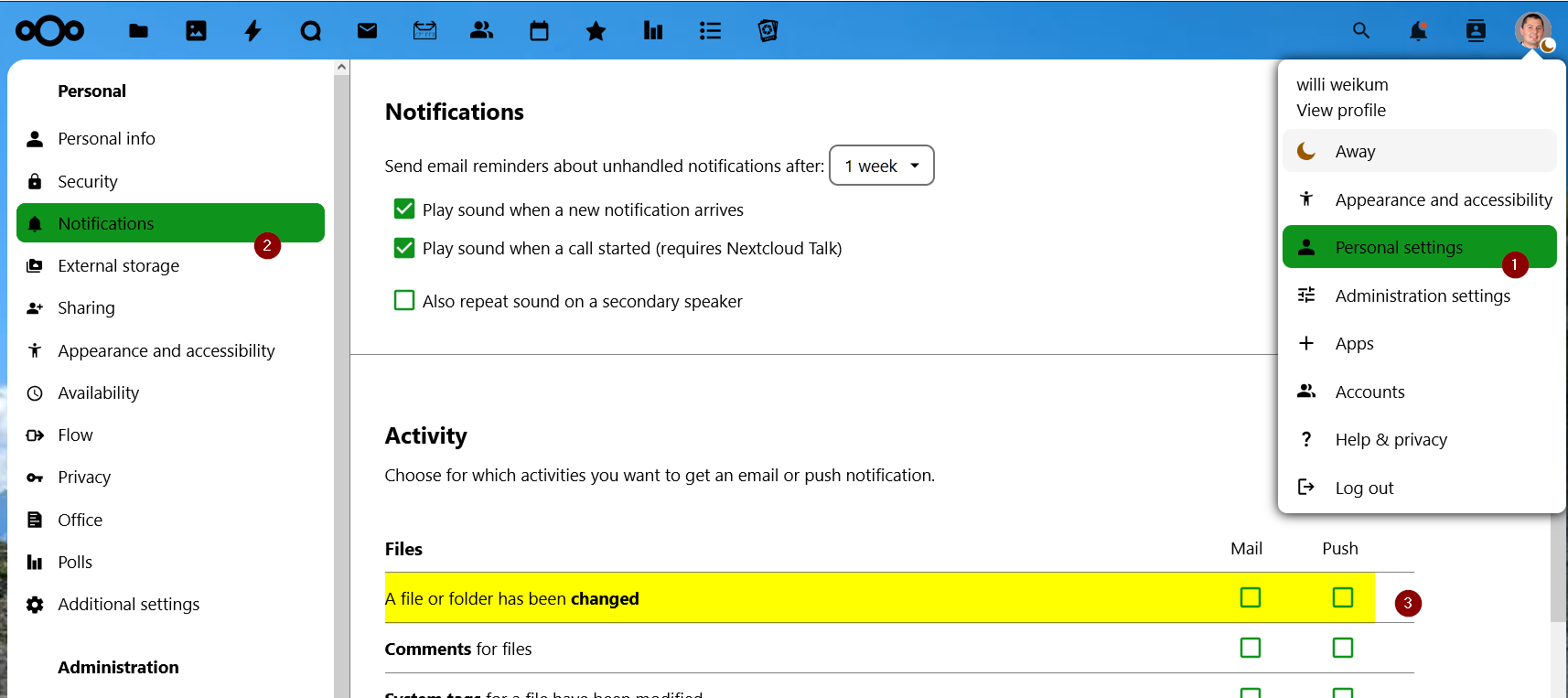Click the search magnifier icon
This screenshot has height=698, width=1568.
coord(1361,31)
